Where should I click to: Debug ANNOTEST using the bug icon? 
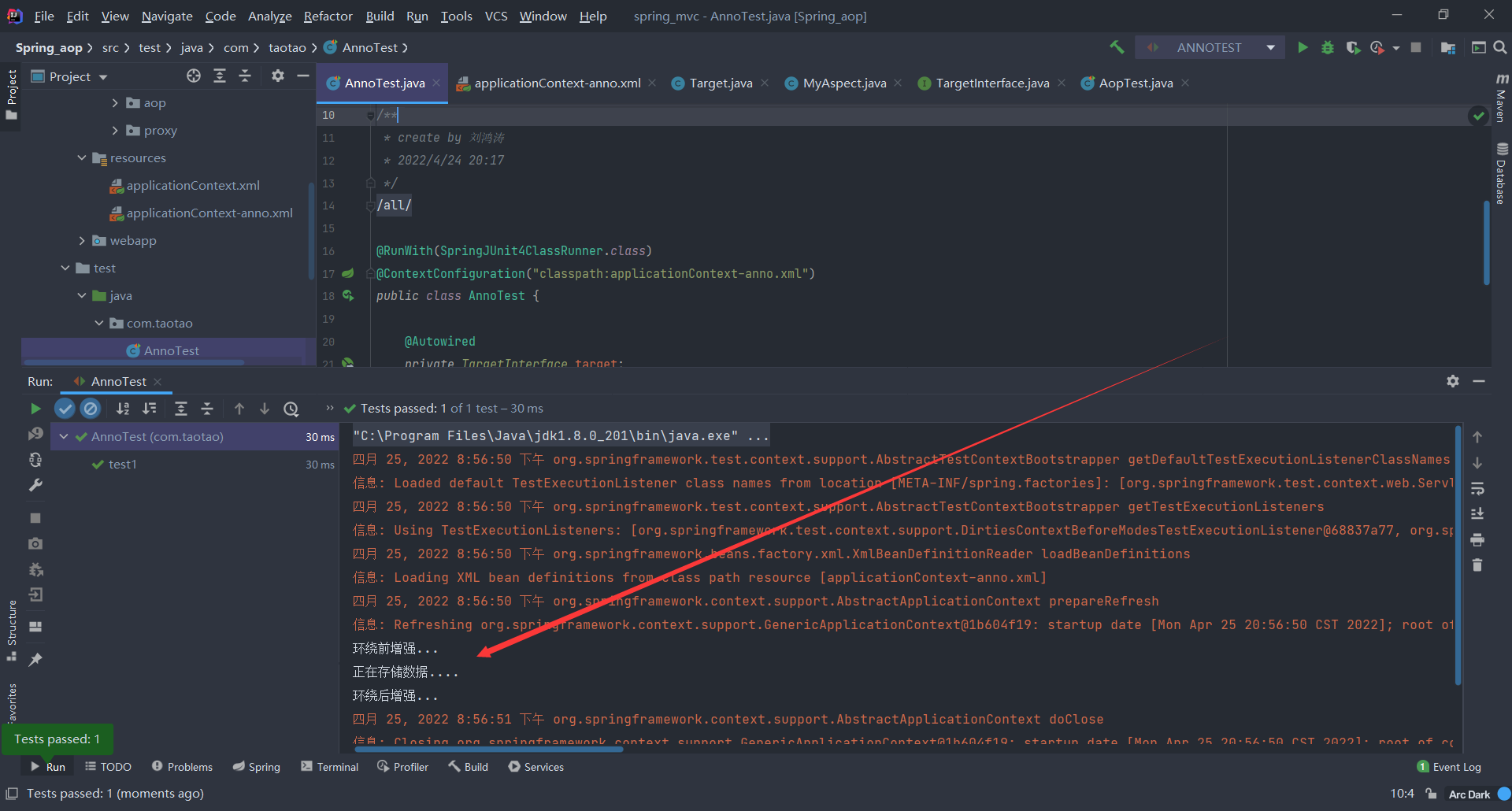tap(1328, 47)
